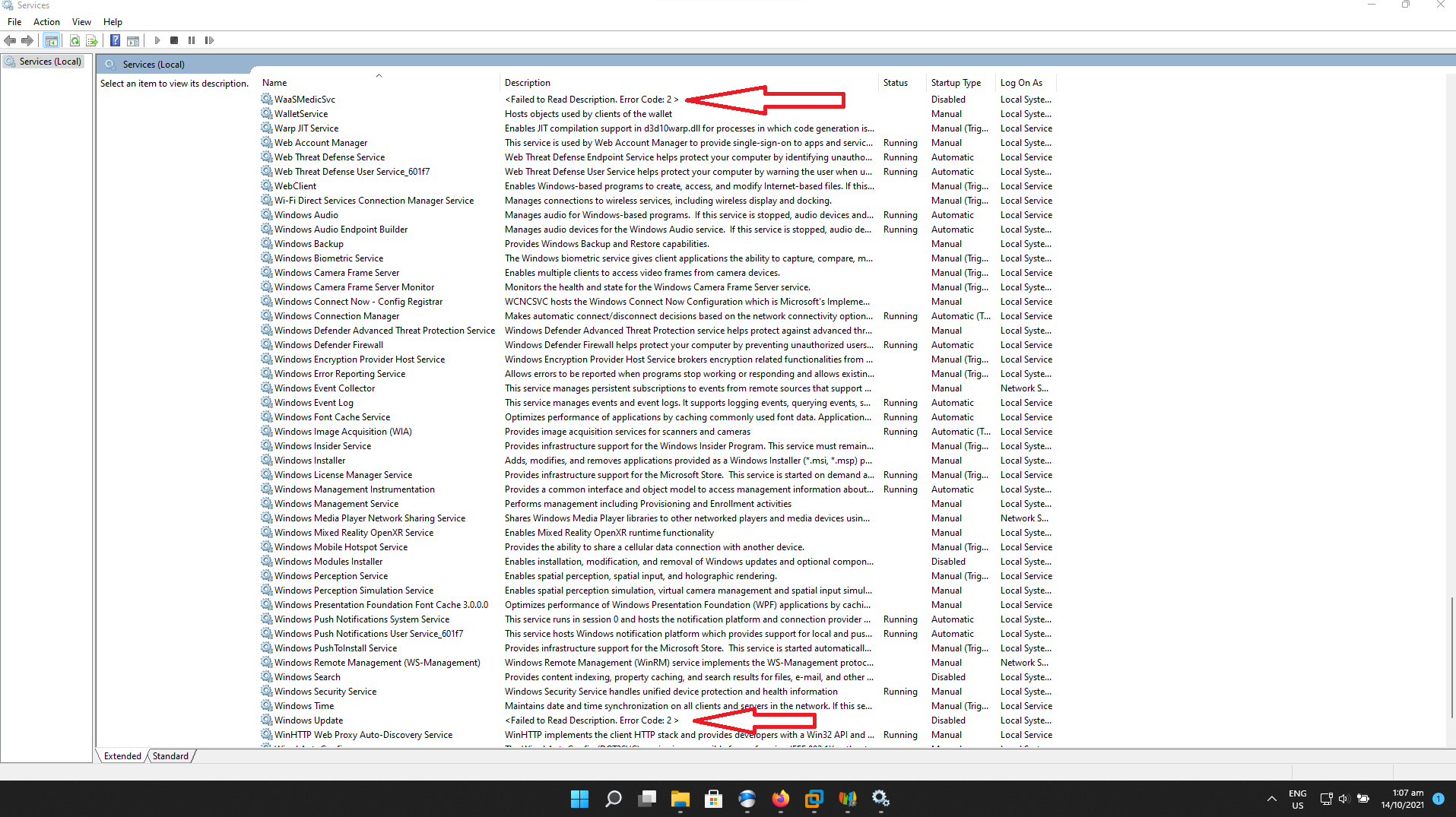The image size is (1456, 817).
Task: Click the gear icon beside Windows Time
Action: click(267, 705)
